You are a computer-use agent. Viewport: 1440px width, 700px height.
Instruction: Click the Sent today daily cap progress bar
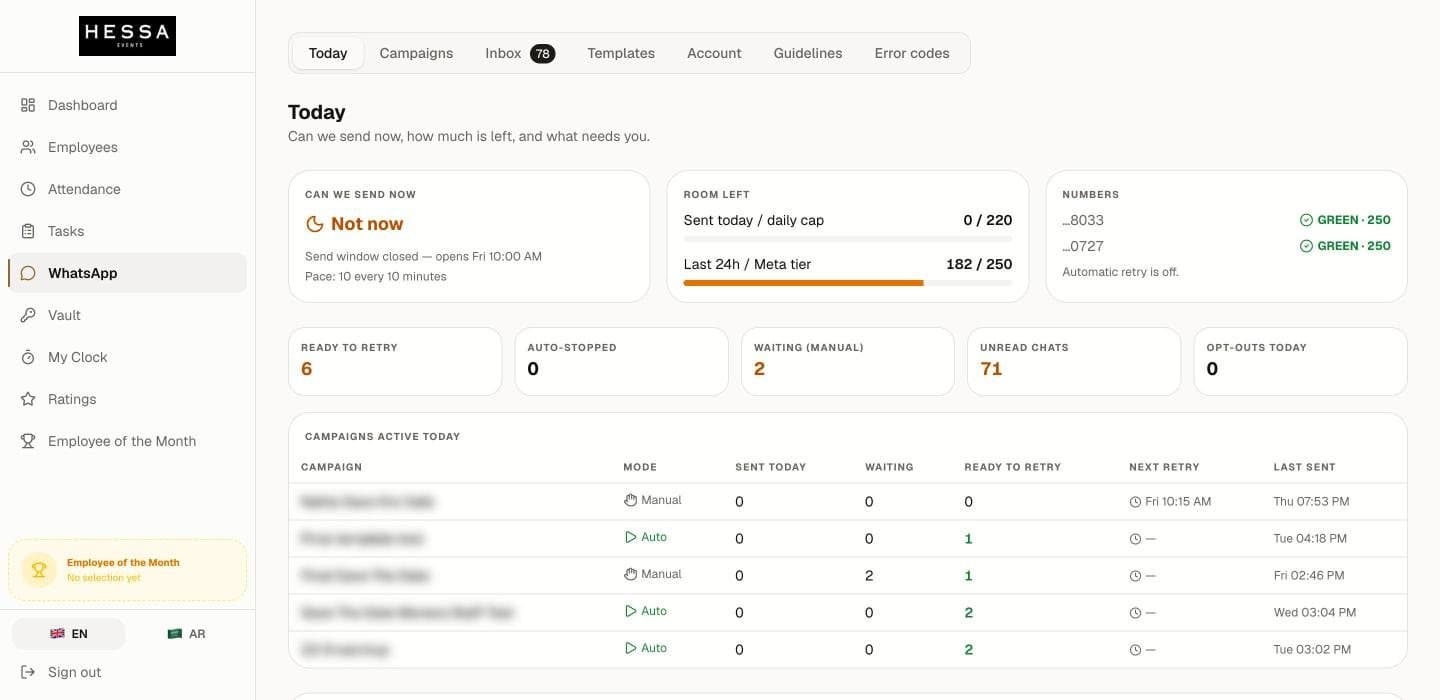click(848, 239)
